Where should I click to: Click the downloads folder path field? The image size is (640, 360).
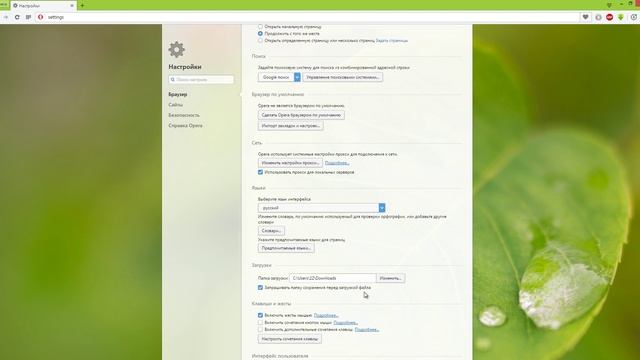coord(333,278)
